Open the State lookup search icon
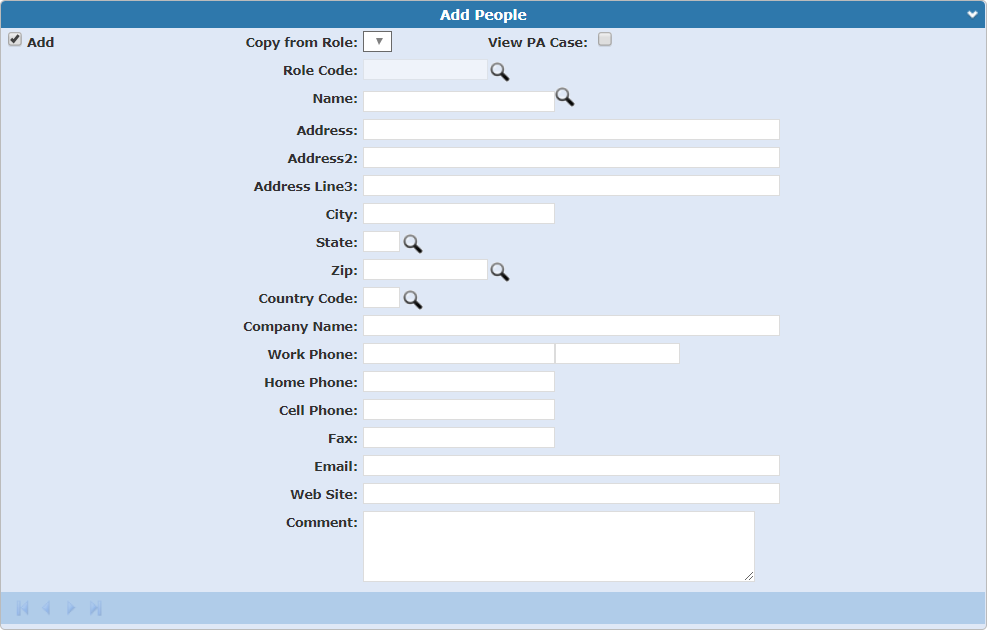 coord(413,243)
